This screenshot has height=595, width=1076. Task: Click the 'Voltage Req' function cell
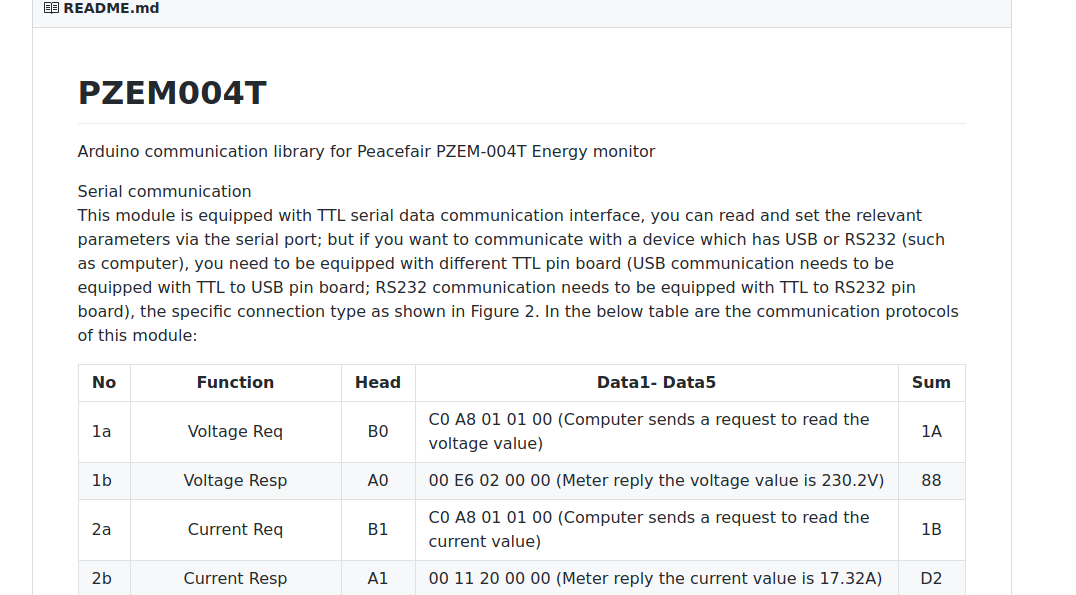(x=235, y=432)
